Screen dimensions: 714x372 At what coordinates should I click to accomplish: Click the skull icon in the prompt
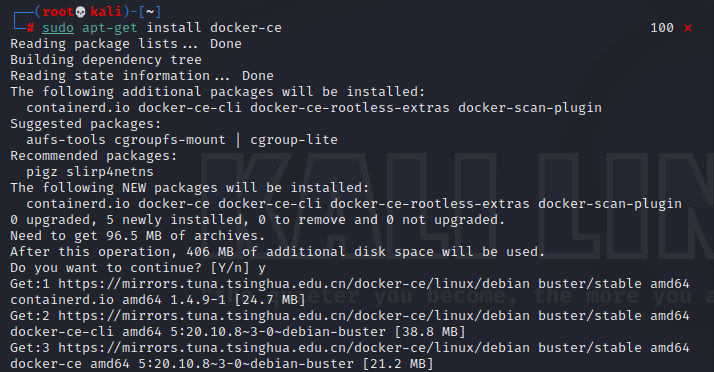point(80,11)
